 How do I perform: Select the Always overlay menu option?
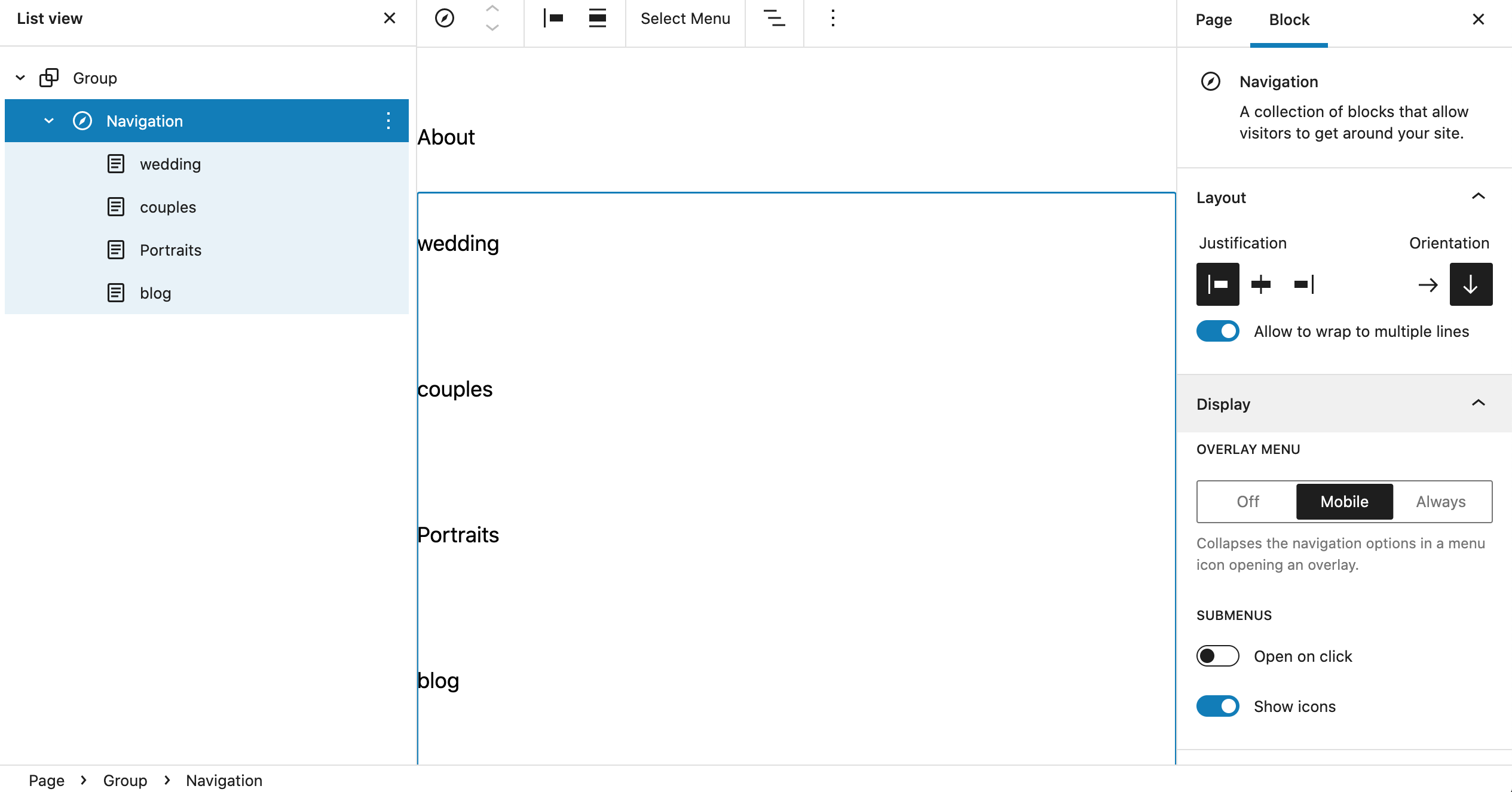click(x=1440, y=501)
